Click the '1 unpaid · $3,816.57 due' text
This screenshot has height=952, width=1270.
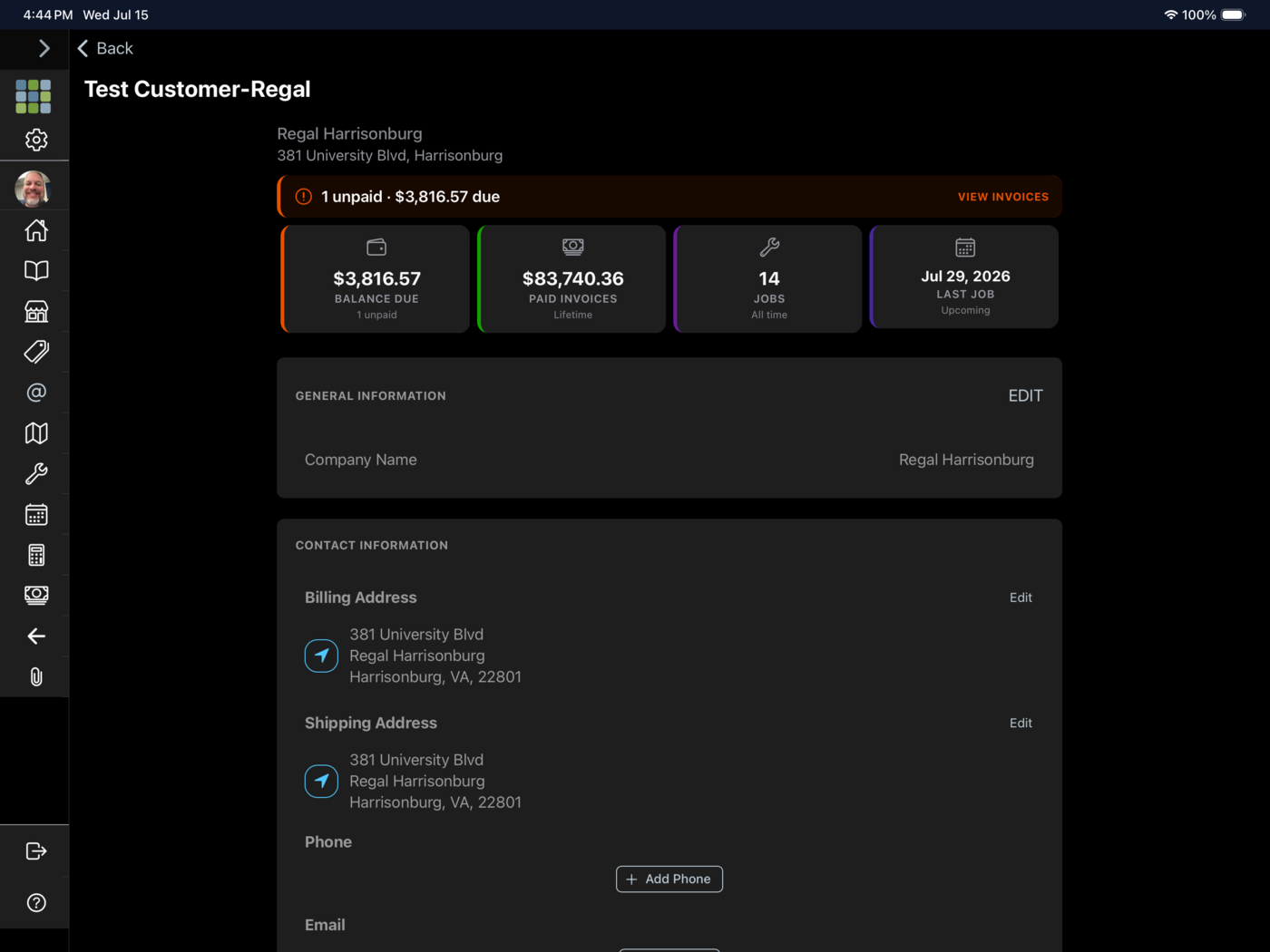(x=410, y=197)
